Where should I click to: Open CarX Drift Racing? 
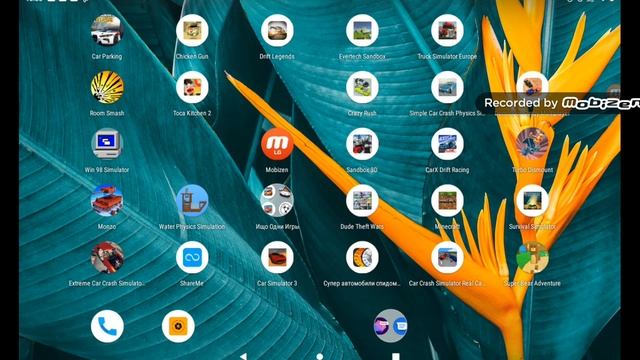447,144
